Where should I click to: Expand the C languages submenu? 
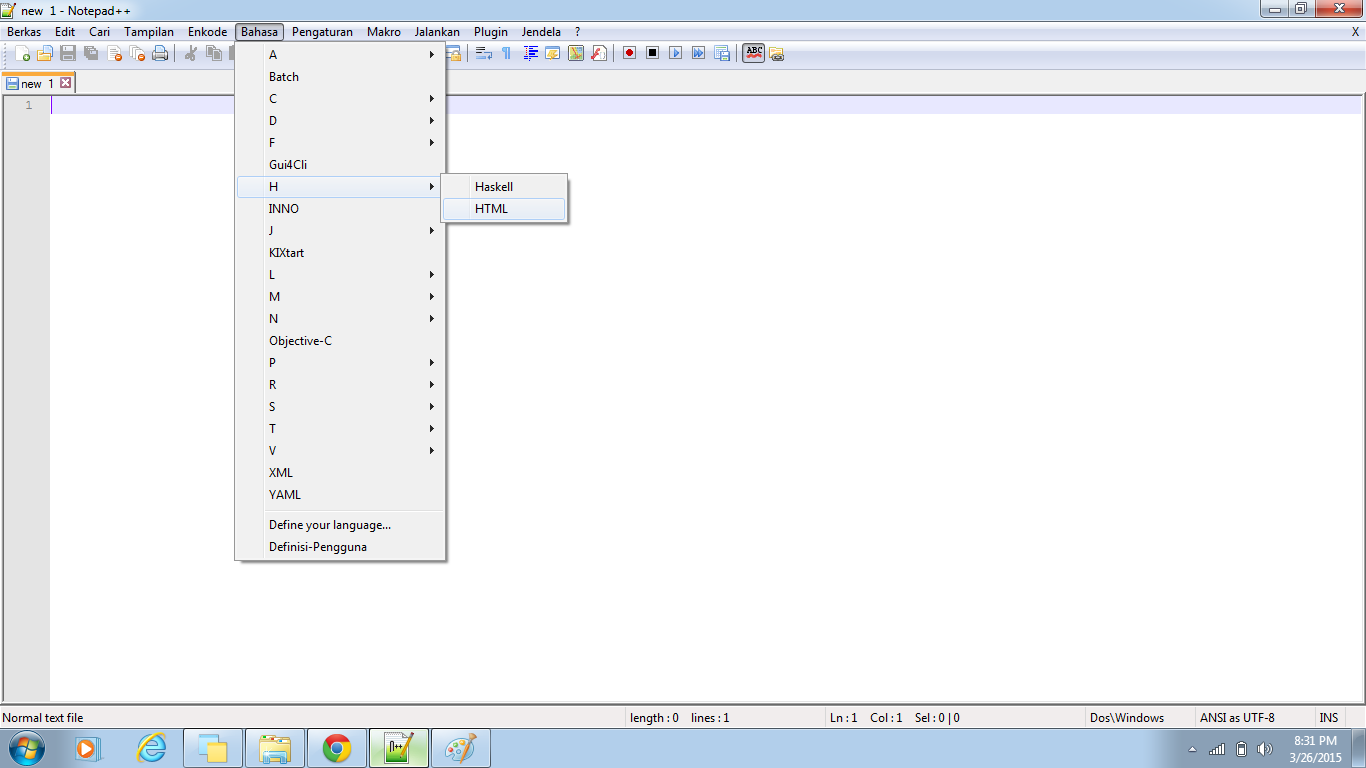coord(340,99)
